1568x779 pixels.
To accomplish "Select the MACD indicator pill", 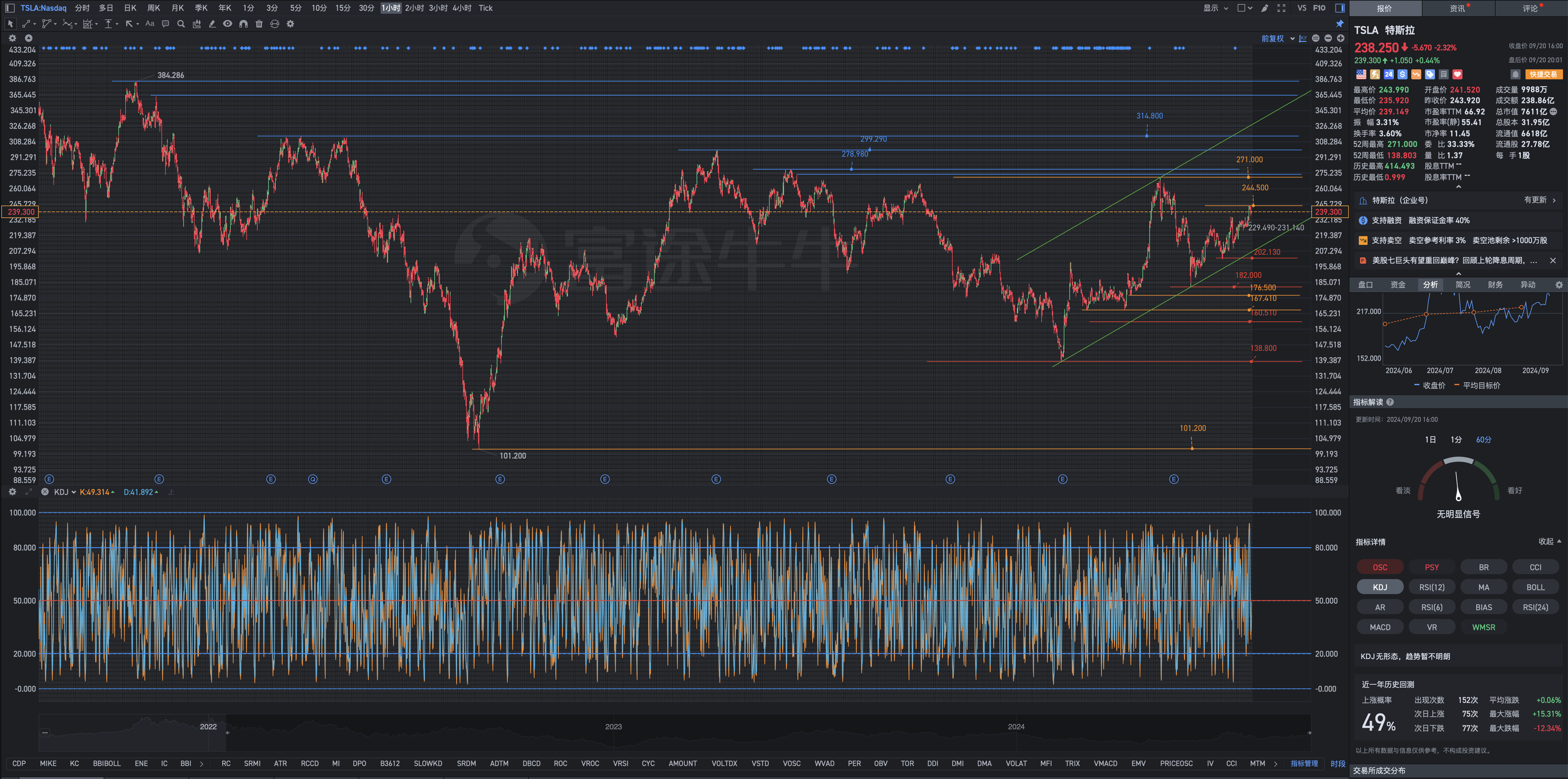I will pos(1380,627).
